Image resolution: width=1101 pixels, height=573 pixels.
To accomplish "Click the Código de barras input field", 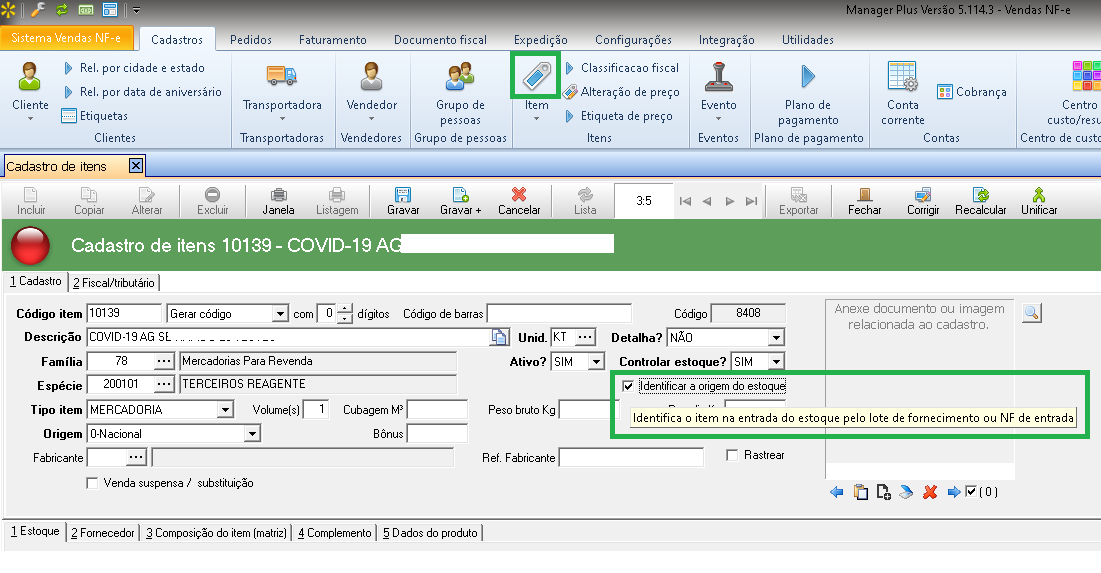I will click(x=559, y=314).
